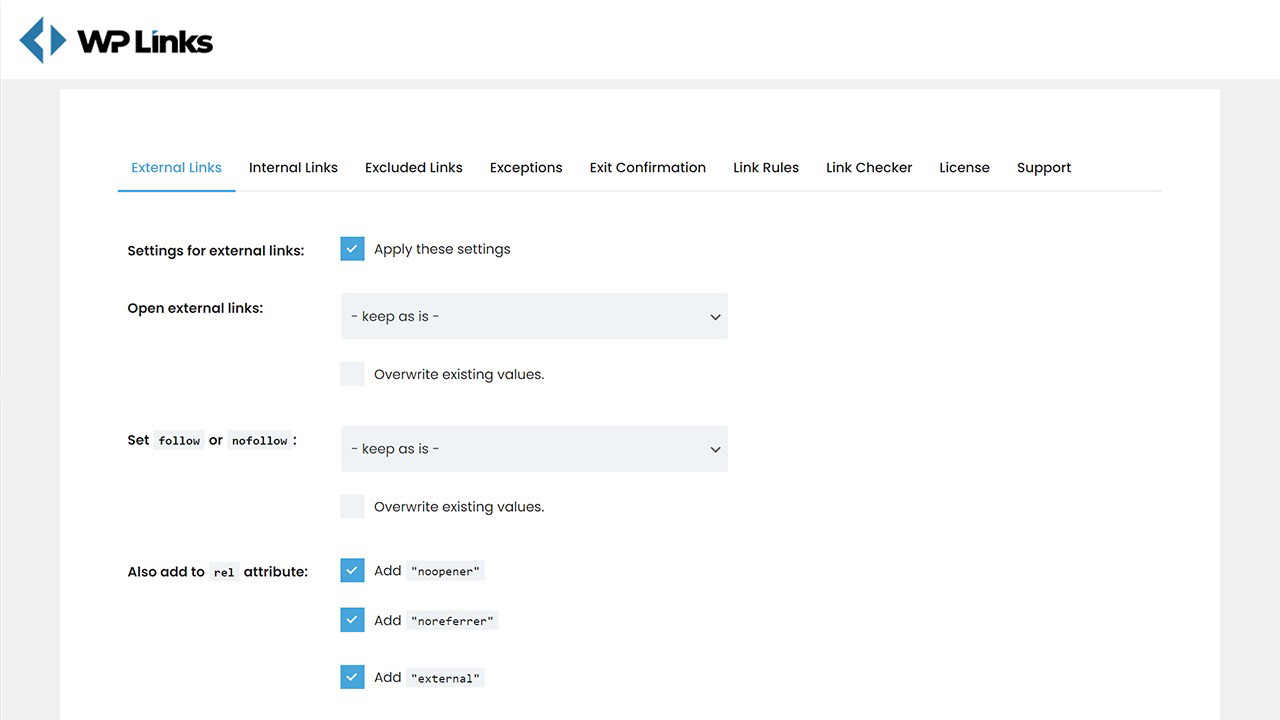Expand the follow or nofollow dropdown
This screenshot has width=1280, height=720.
[x=533, y=449]
